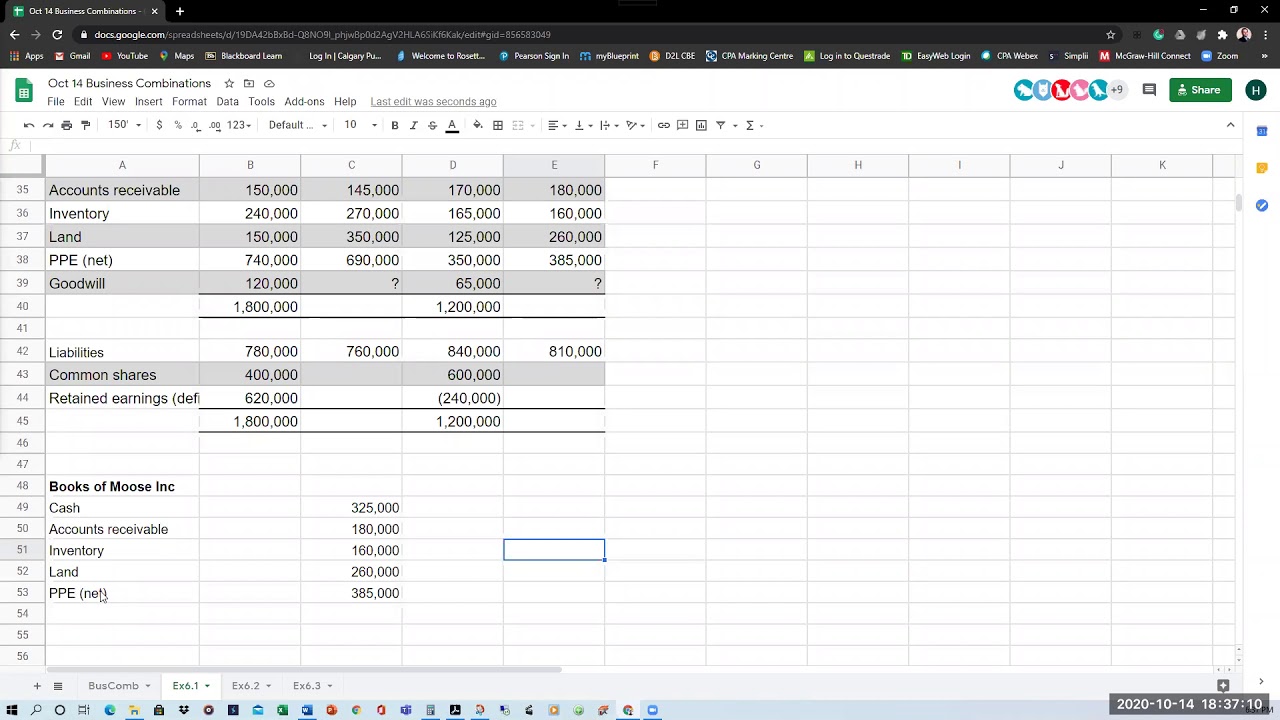The width and height of the screenshot is (1280, 720).
Task: Select the Goodwill cell
Action: (x=122, y=284)
